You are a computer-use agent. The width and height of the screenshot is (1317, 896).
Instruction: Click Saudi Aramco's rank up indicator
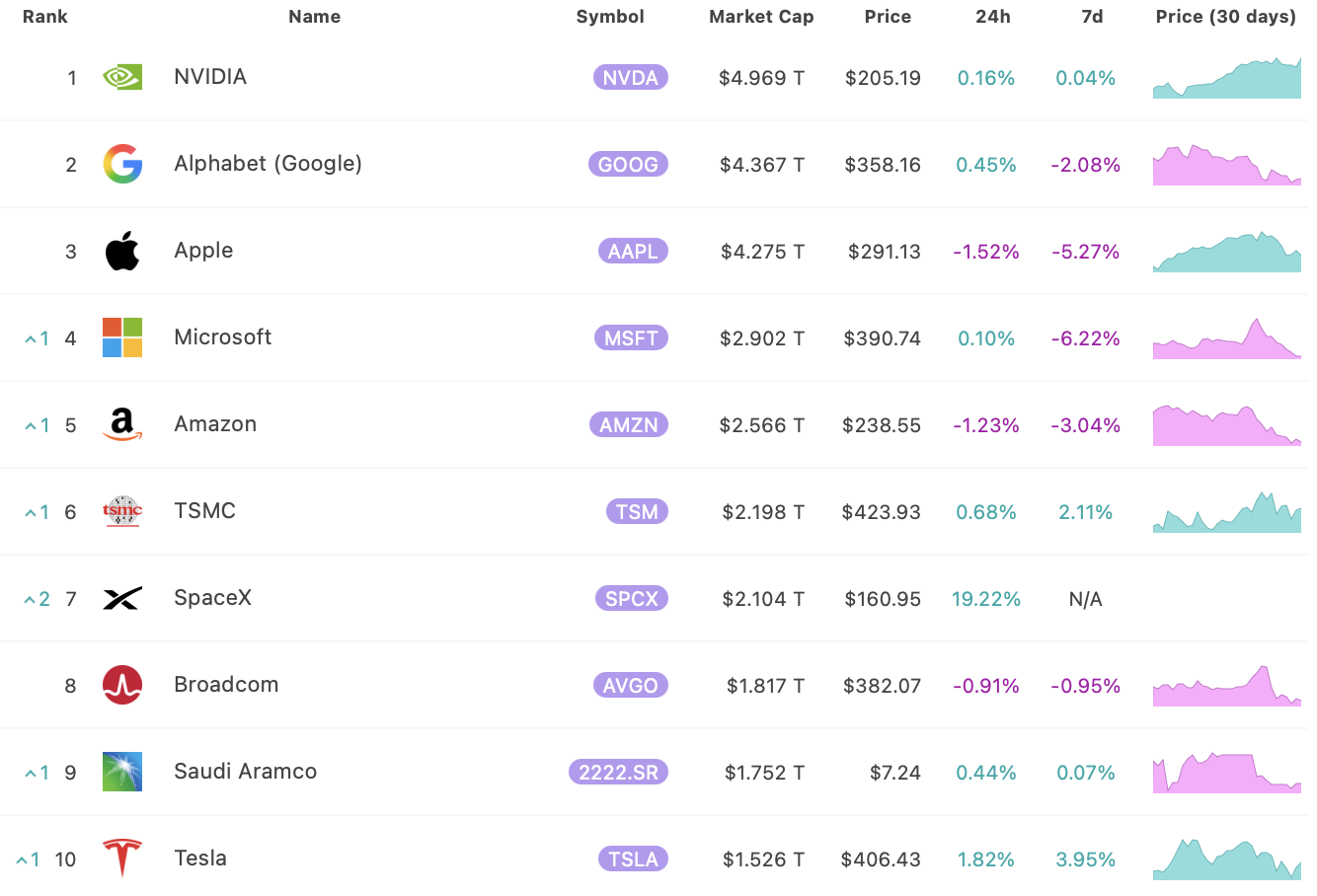(38, 773)
